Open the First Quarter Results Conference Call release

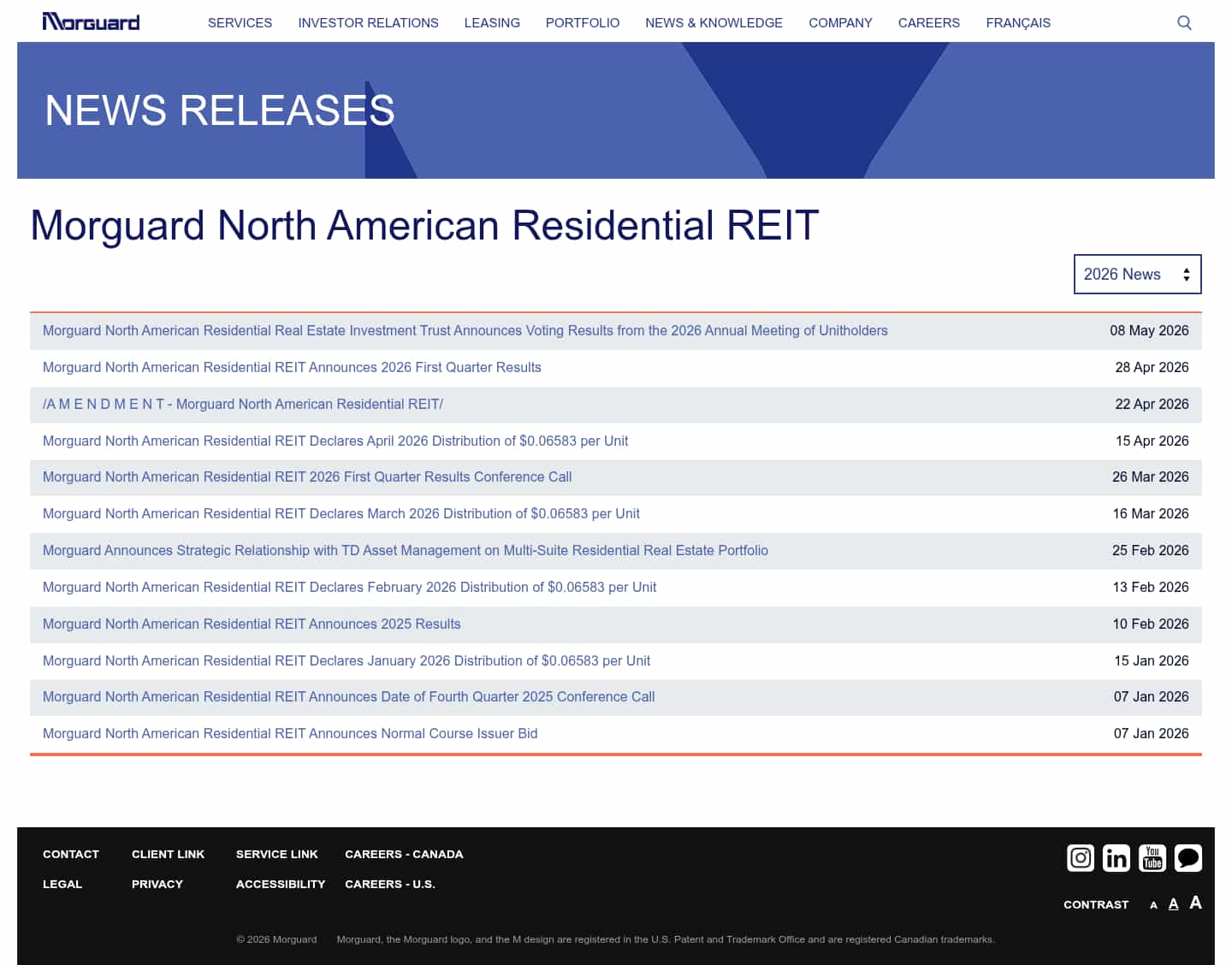pyautogui.click(x=307, y=477)
